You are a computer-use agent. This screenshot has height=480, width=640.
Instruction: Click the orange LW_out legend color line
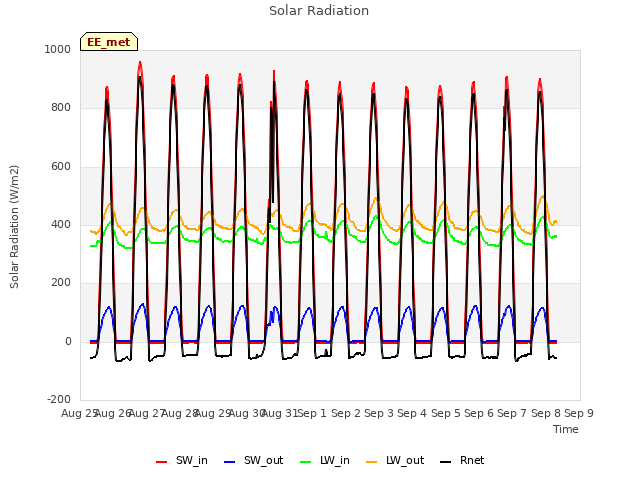point(372,462)
